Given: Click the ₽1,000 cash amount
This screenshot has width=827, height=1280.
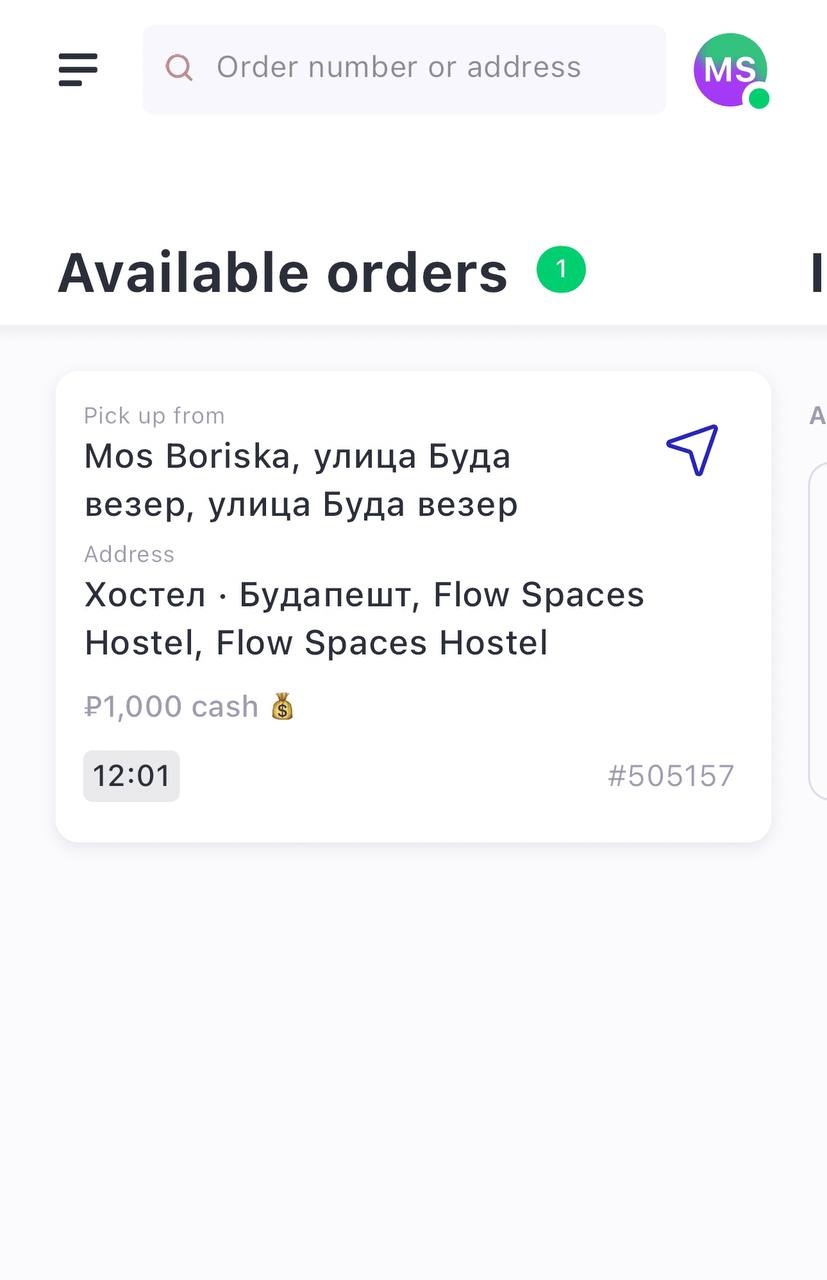Looking at the screenshot, I should coord(172,707).
